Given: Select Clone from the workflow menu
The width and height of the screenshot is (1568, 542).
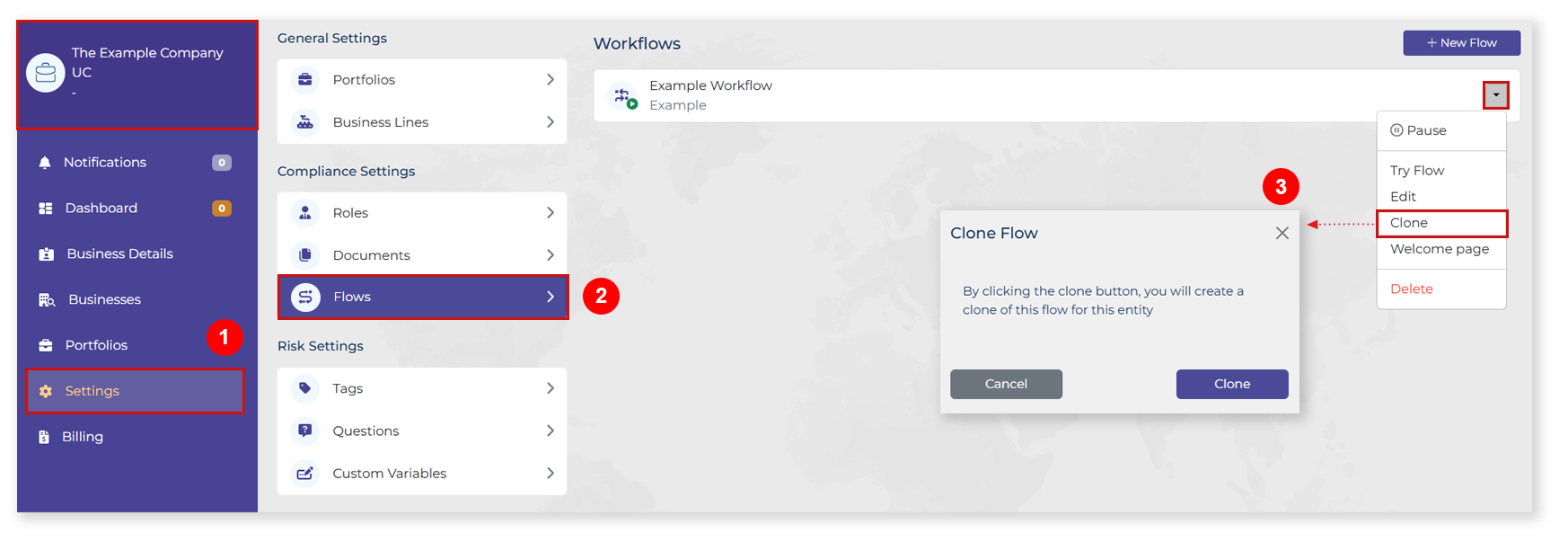Looking at the screenshot, I should point(1409,223).
